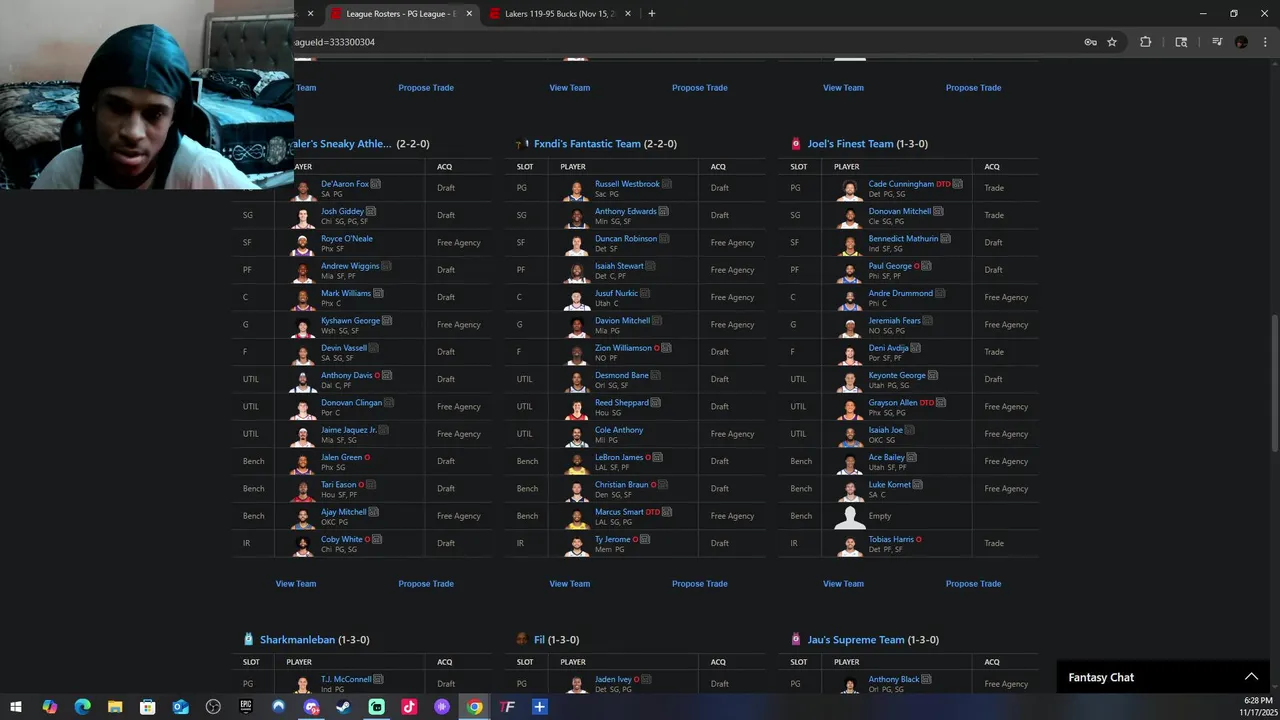Screen dimensions: 1280x720
Task: Open the taskbar clock showing 6:28 PM
Action: tap(1258, 707)
